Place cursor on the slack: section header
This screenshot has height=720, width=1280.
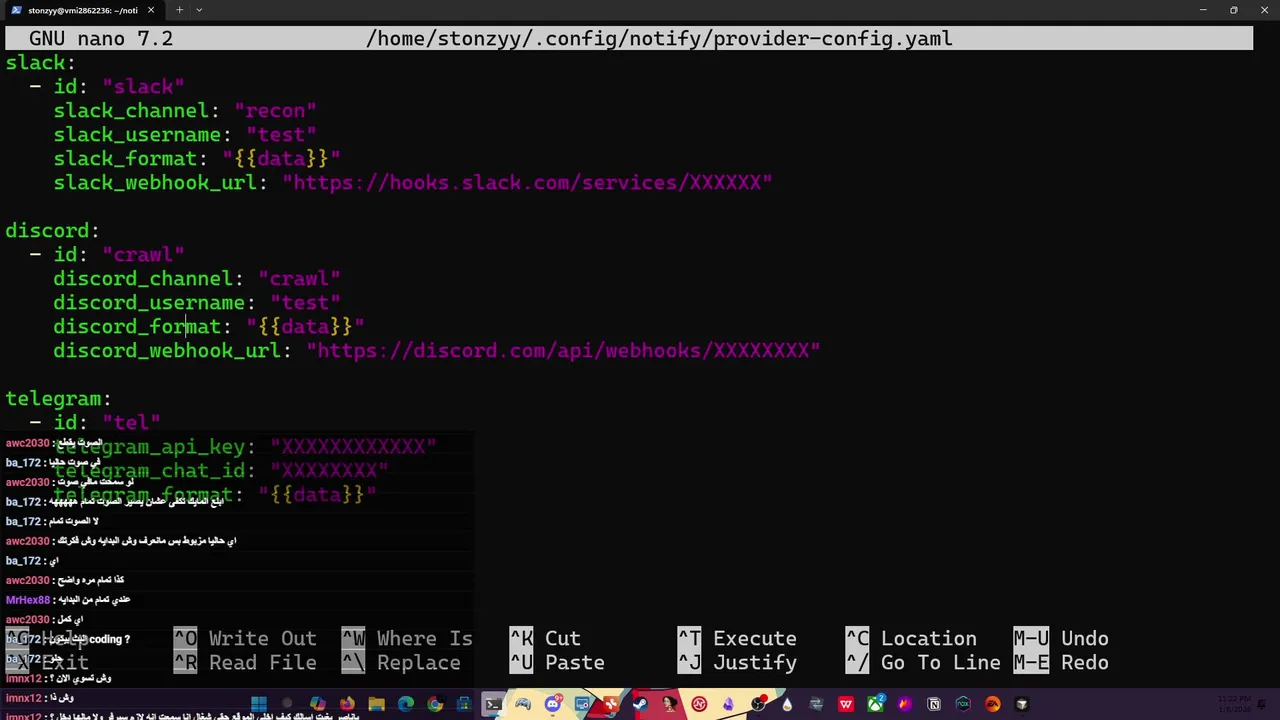click(x=41, y=63)
